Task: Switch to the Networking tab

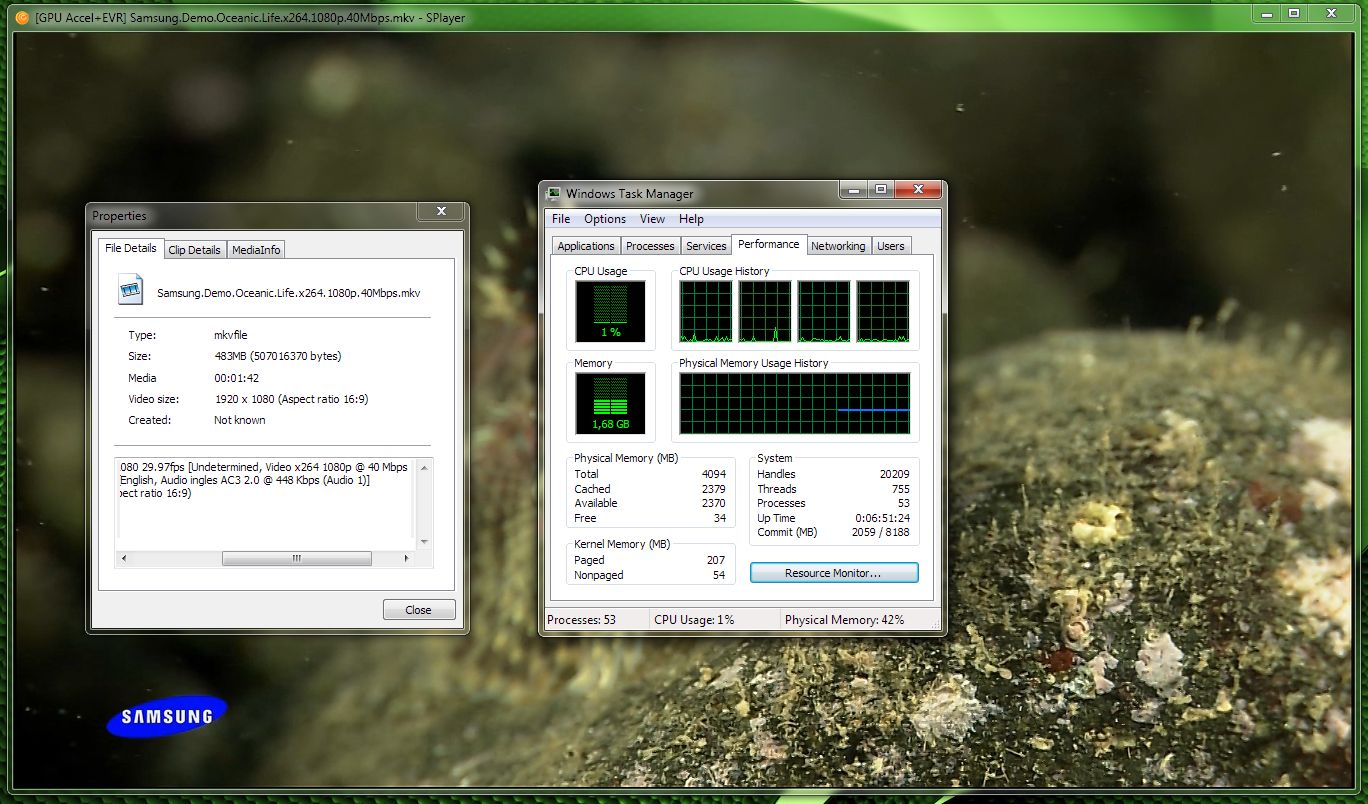Action: [x=838, y=246]
